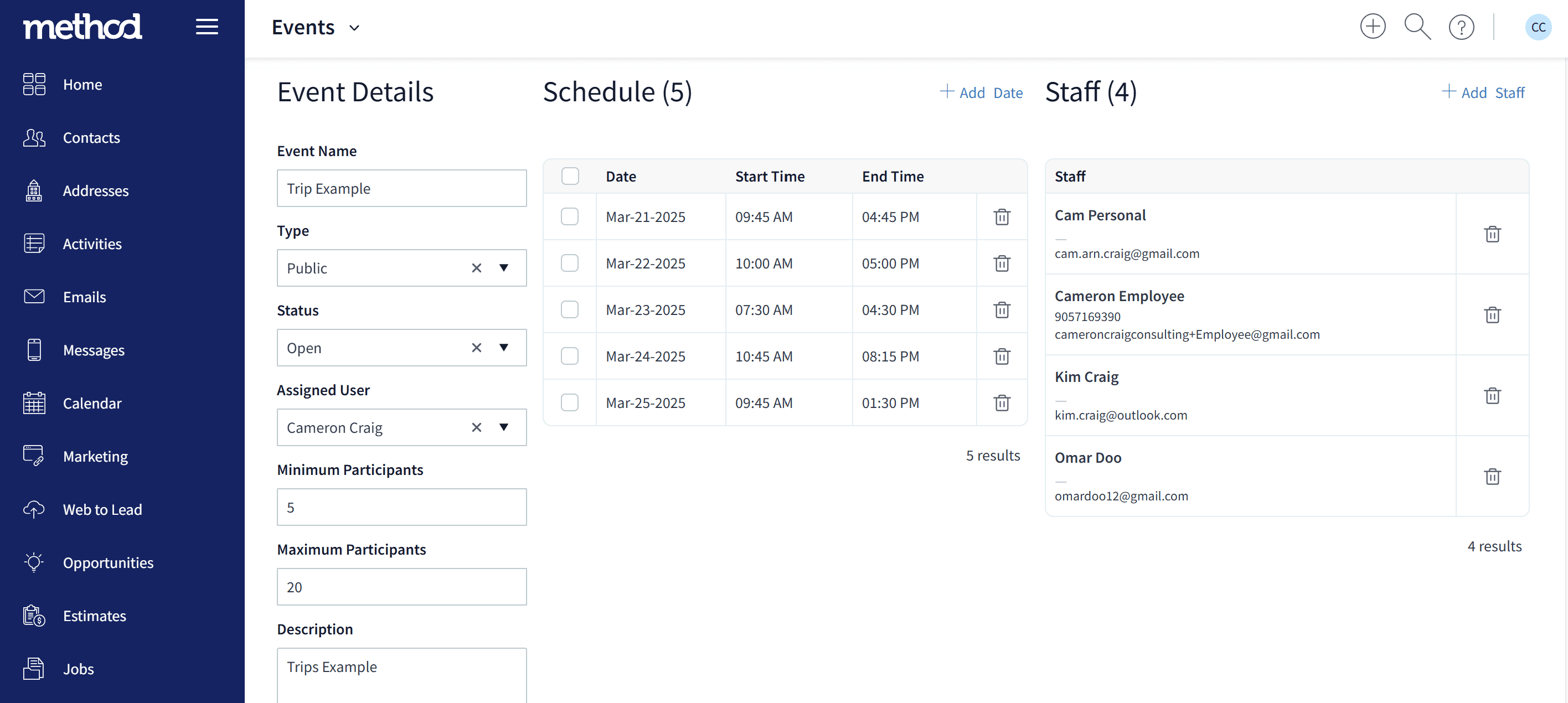
Task: Check the Mar-25-2025 row checkbox
Action: tap(570, 403)
